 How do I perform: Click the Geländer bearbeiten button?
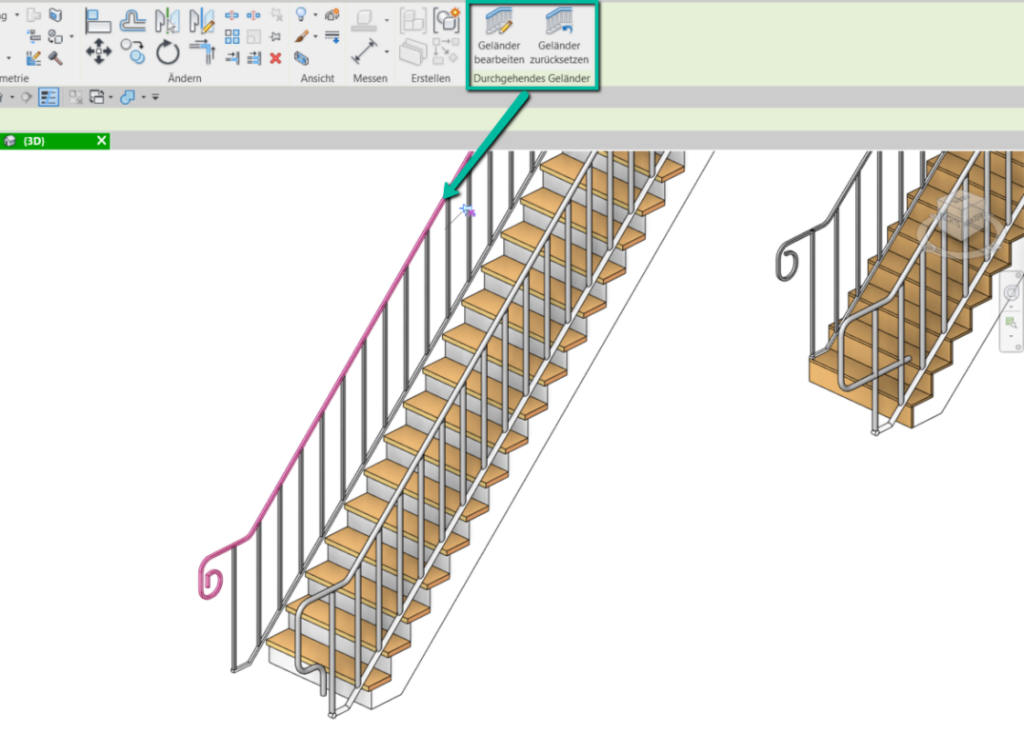click(x=499, y=37)
